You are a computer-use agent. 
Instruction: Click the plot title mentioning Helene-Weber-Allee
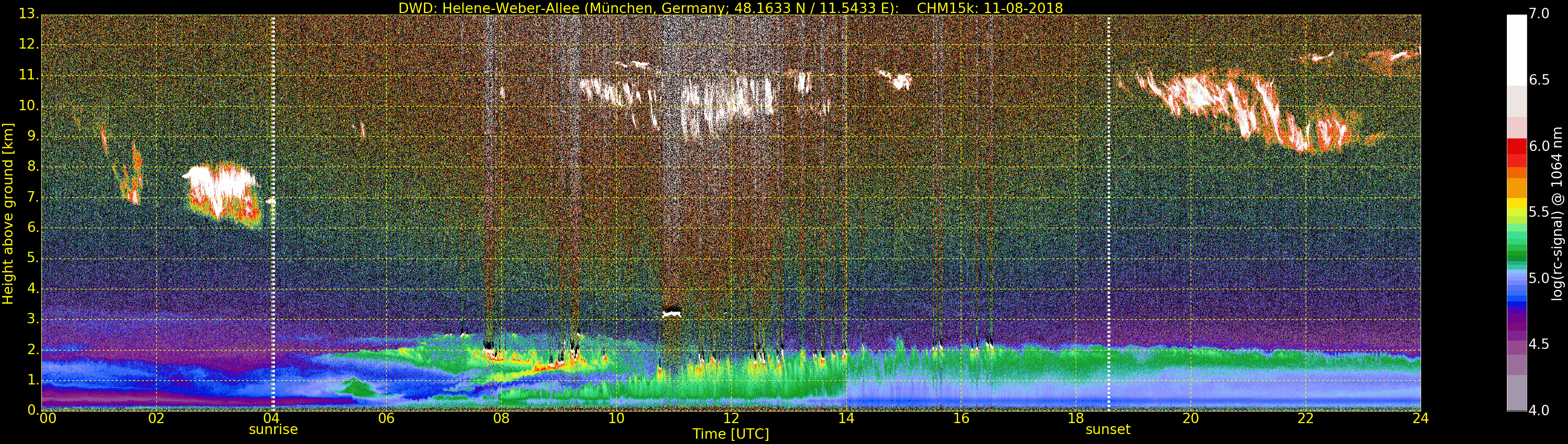click(731, 8)
